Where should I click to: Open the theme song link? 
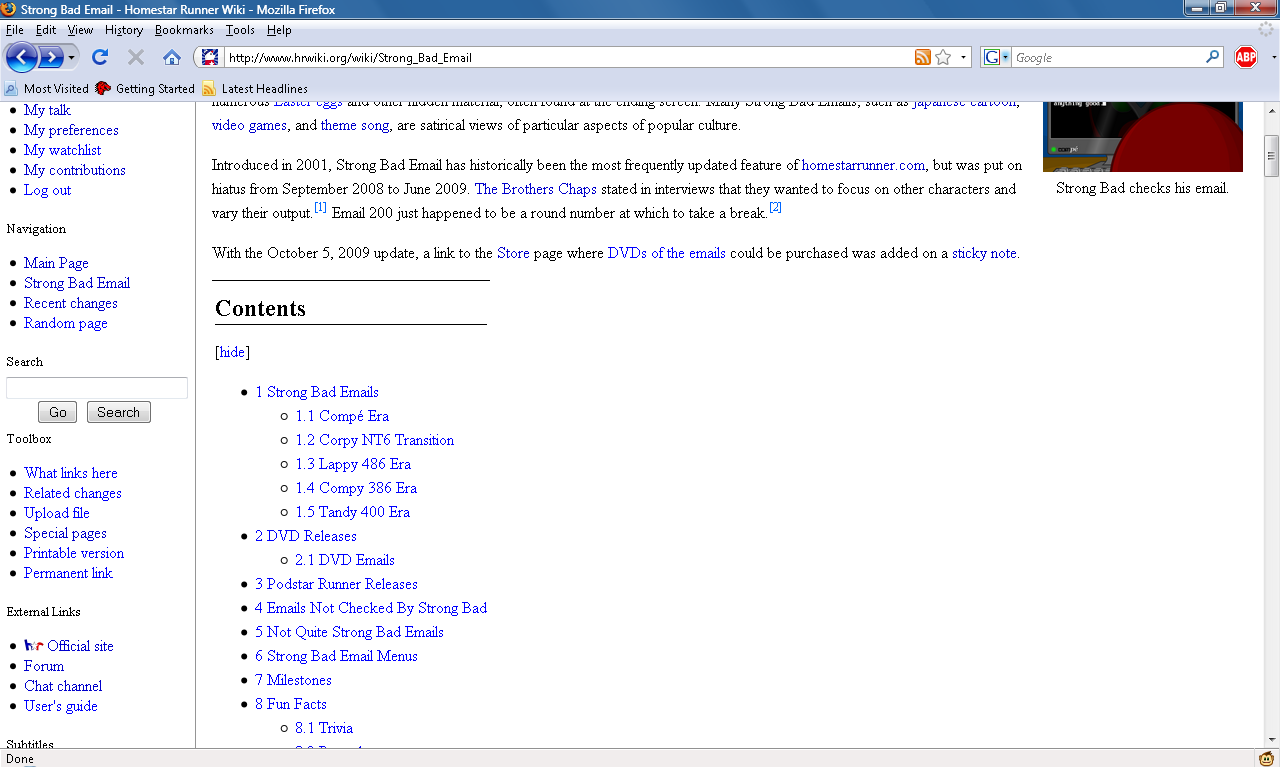[x=354, y=125]
